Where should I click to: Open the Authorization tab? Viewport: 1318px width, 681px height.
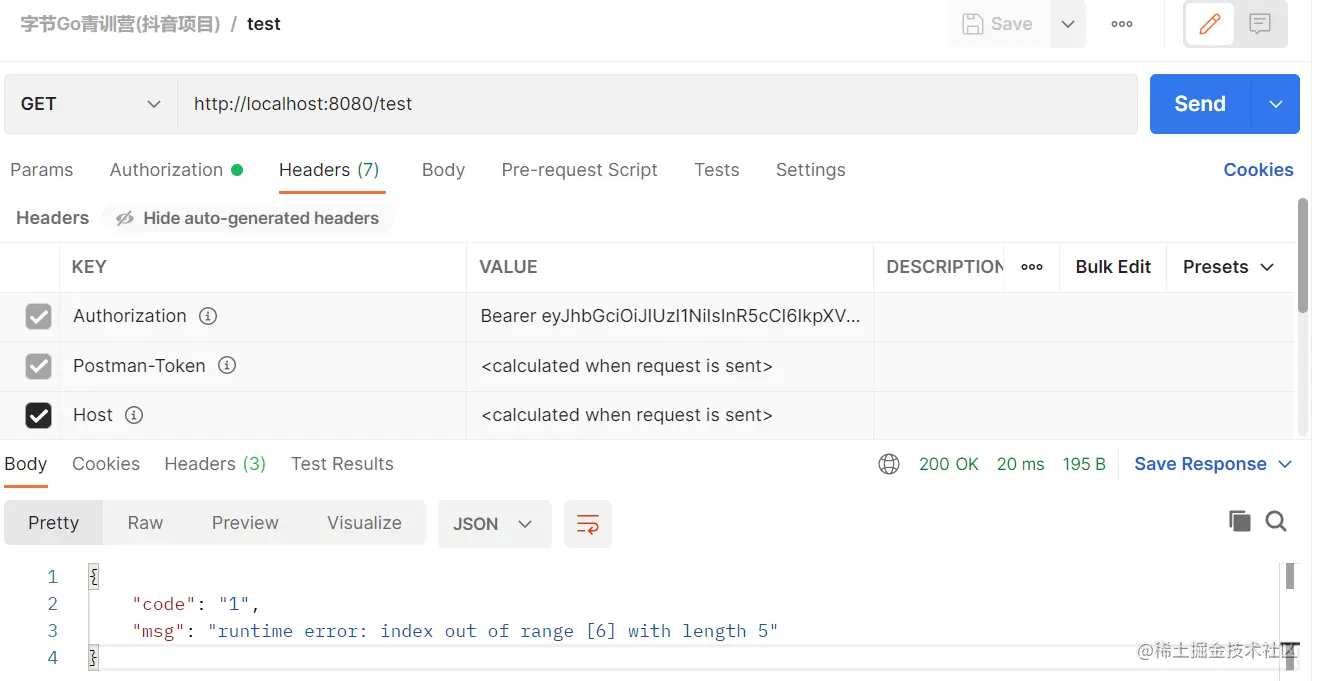(x=176, y=170)
